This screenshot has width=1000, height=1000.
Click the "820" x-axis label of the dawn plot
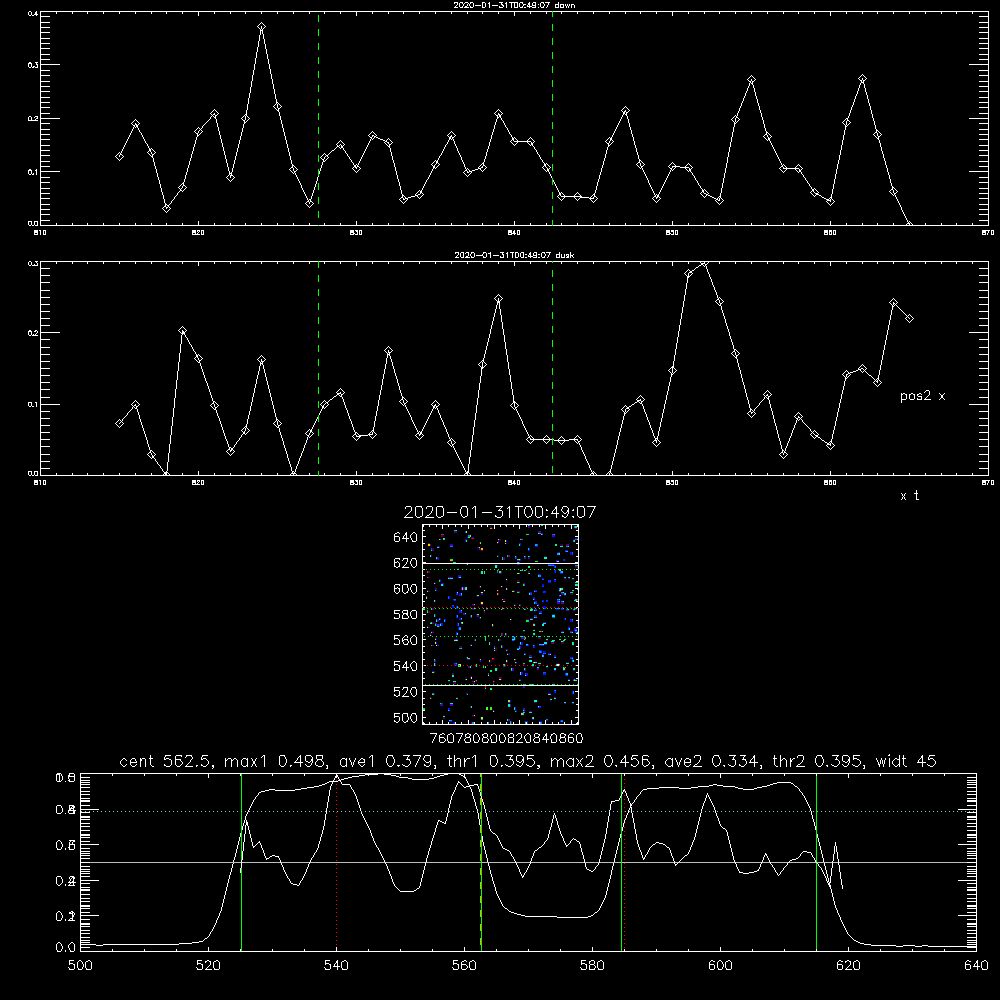tap(198, 233)
